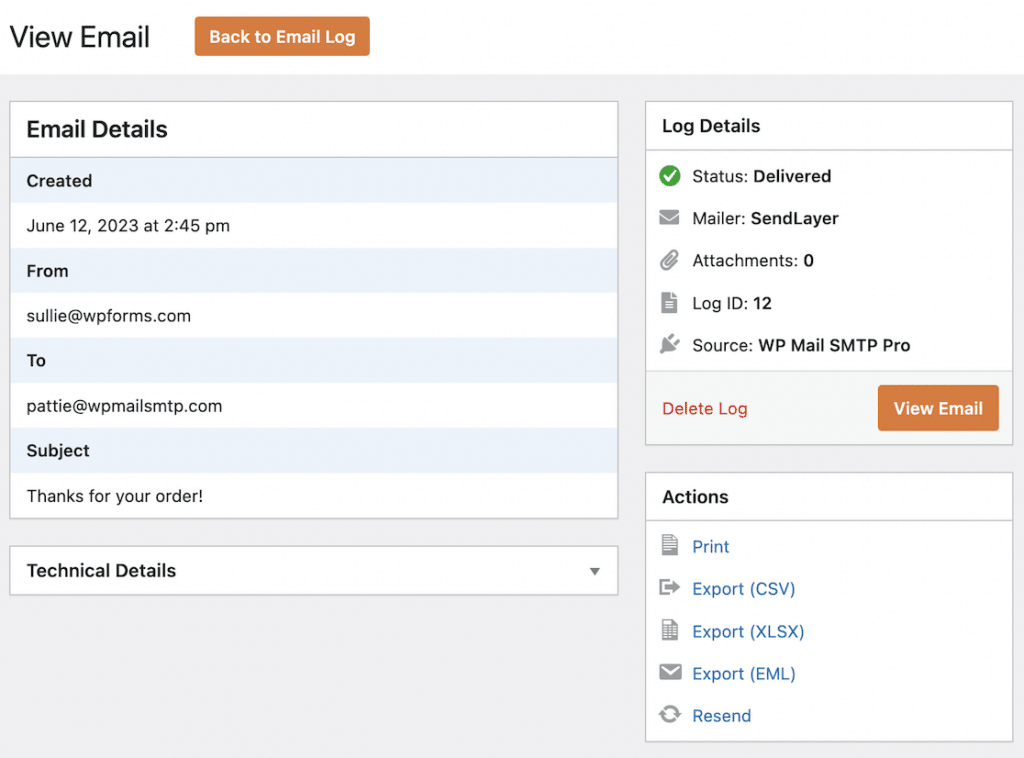Click Resend to resend this email
The width and height of the screenshot is (1024, 758).
[722, 714]
